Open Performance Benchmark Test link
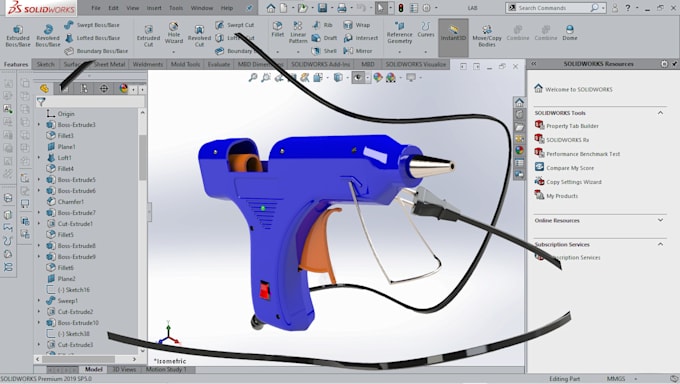 583,154
